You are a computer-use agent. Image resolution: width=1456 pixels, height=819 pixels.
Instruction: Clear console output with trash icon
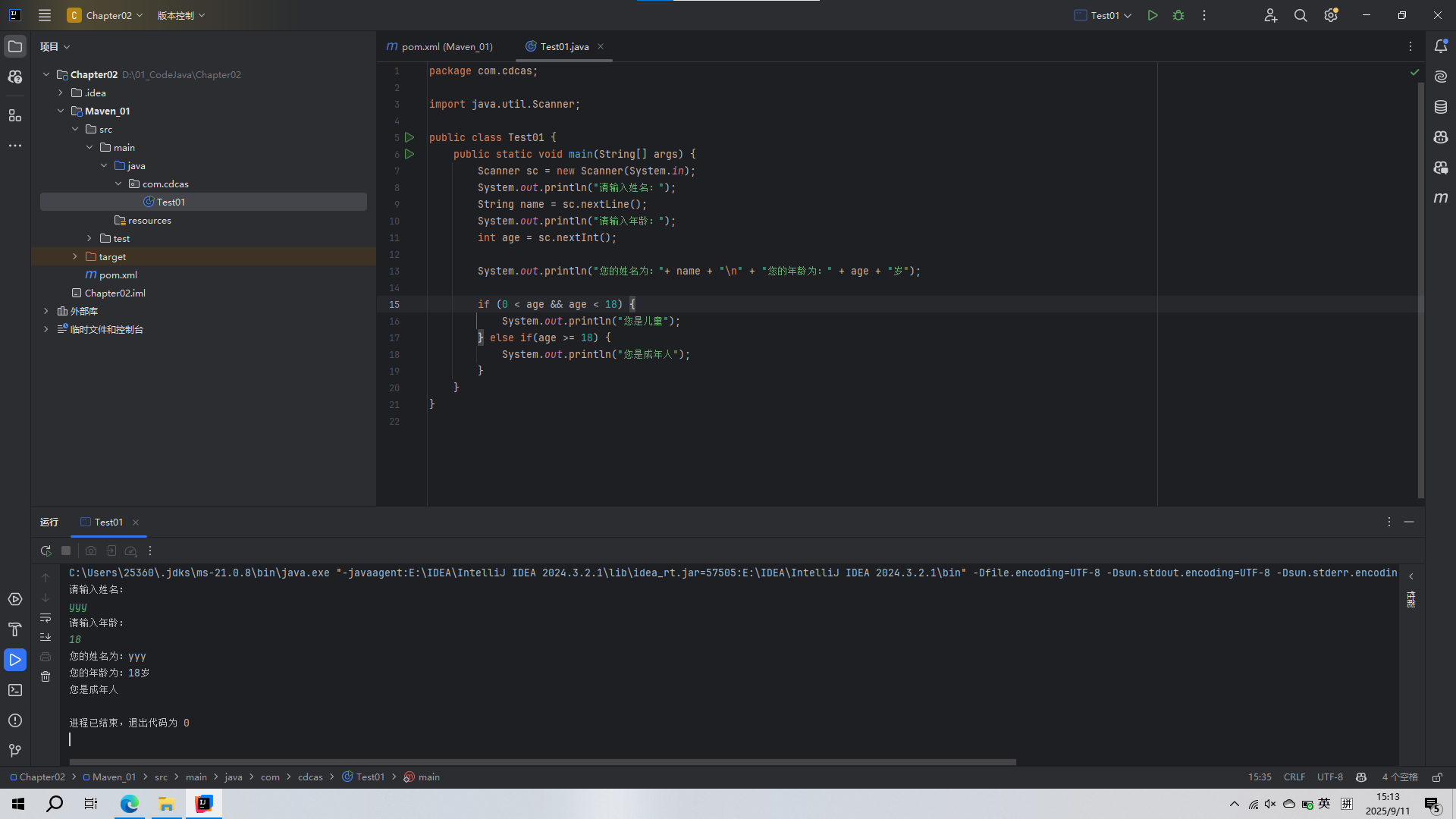point(45,676)
